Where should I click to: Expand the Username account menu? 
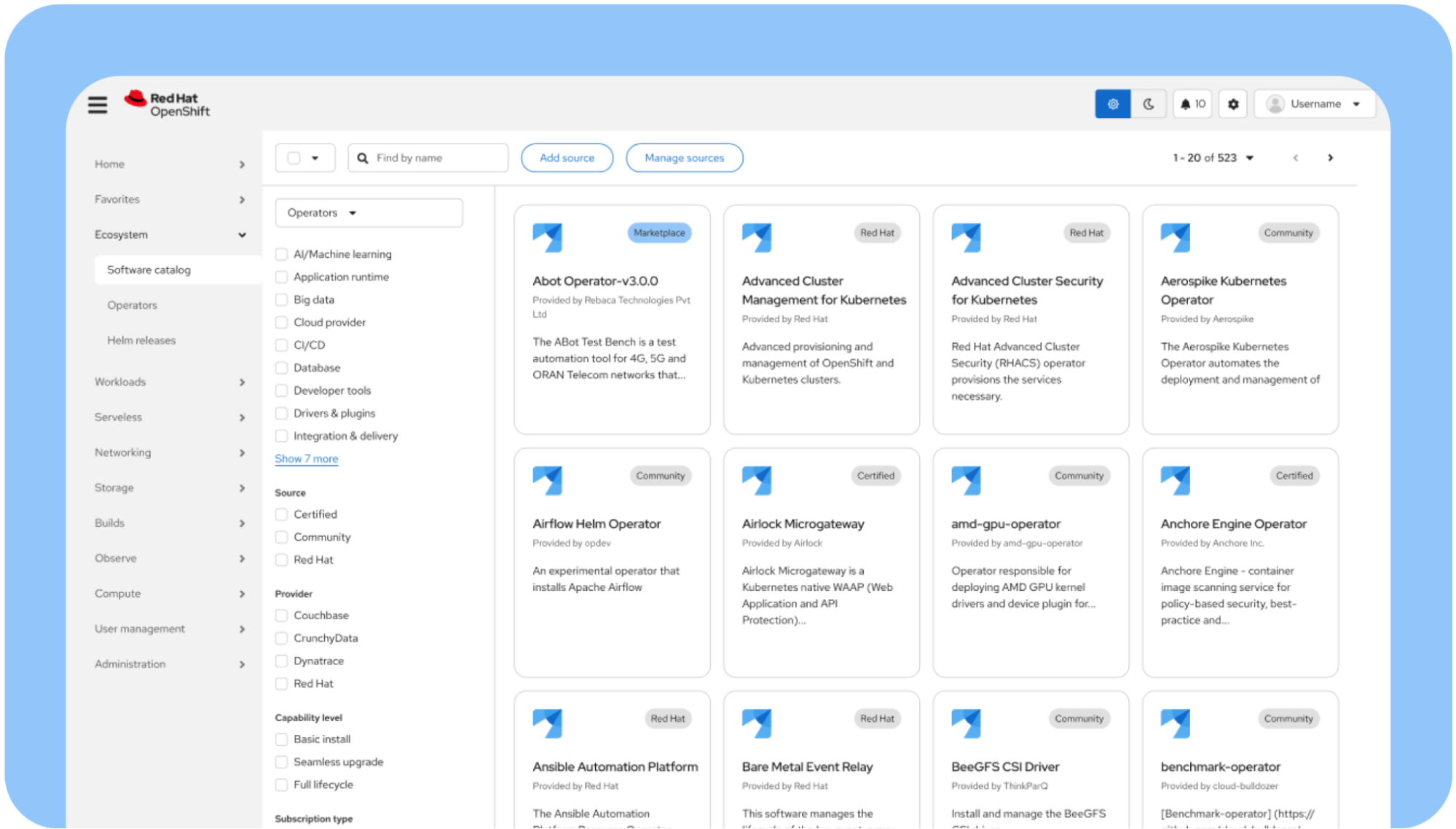click(x=1315, y=104)
